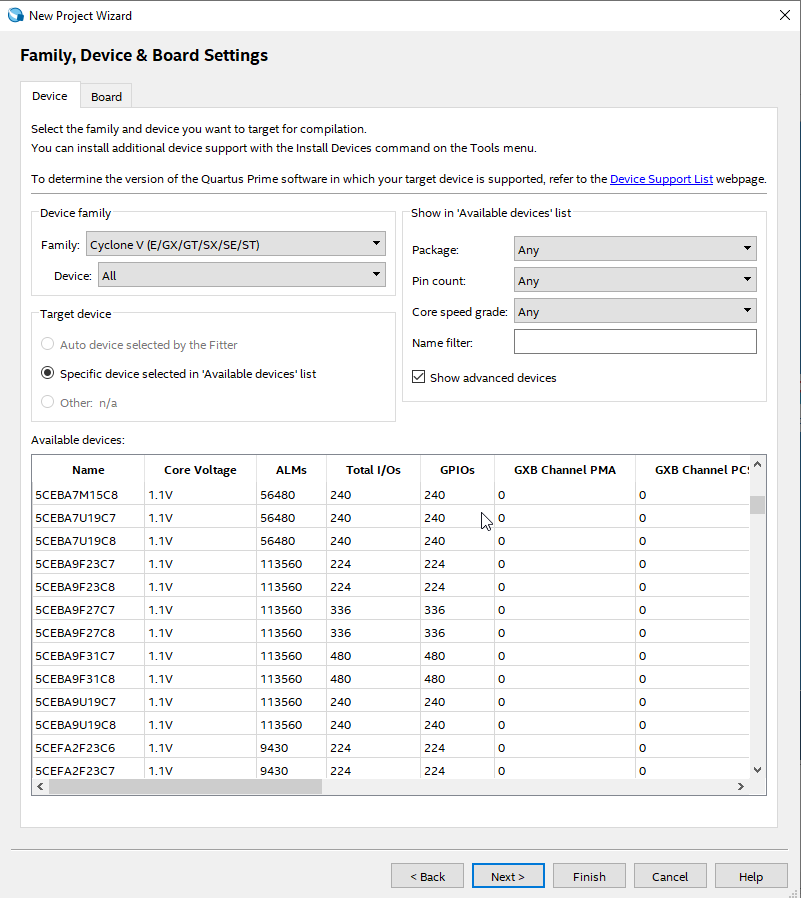
Task: Expand the Package dropdown
Action: tap(635, 249)
